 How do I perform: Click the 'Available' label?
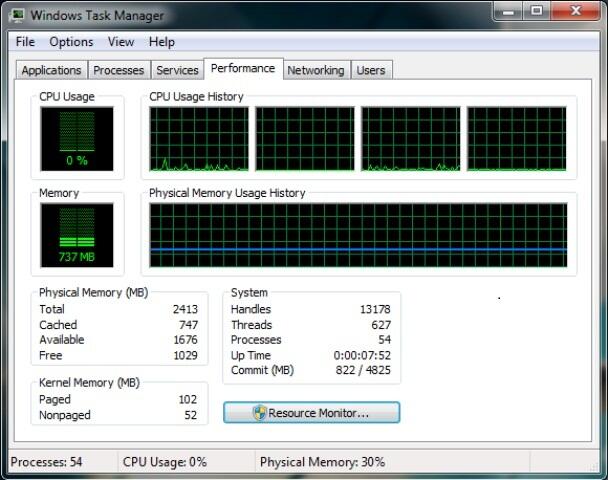(x=62, y=340)
